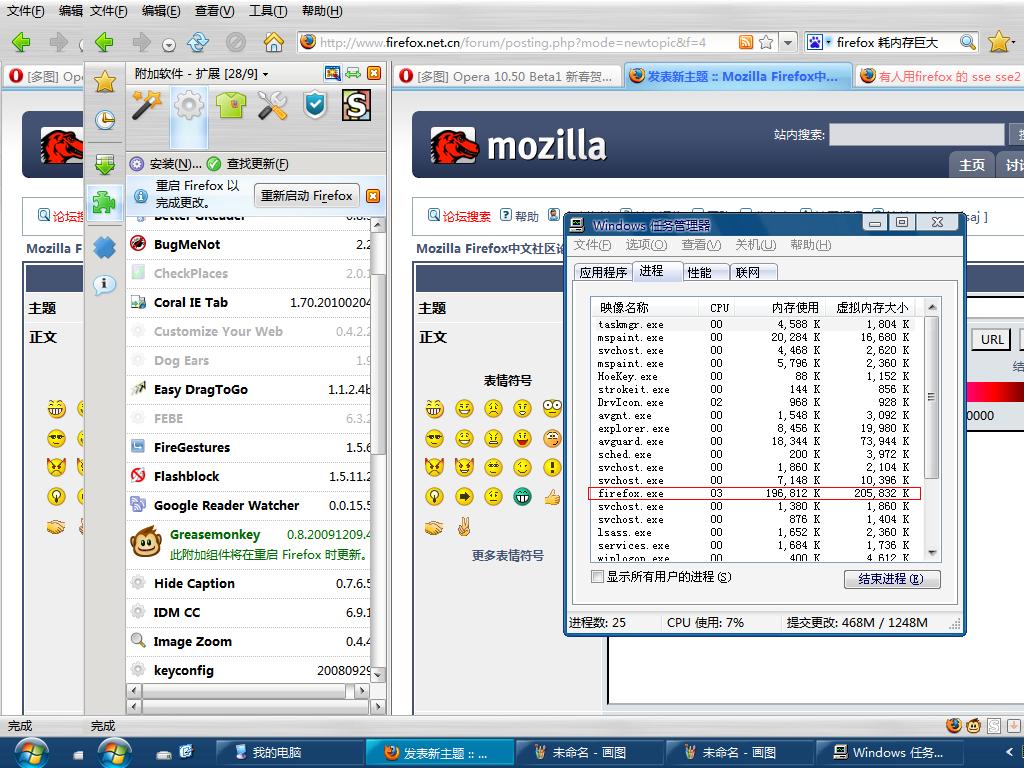
Task: Click the grey Stop loading icon
Action: (x=236, y=43)
